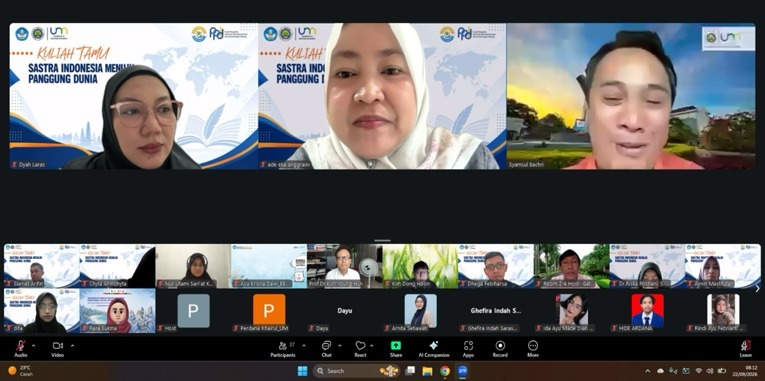The height and width of the screenshot is (381, 765).
Task: Open Task View on the taskbar
Action: click(x=410, y=371)
